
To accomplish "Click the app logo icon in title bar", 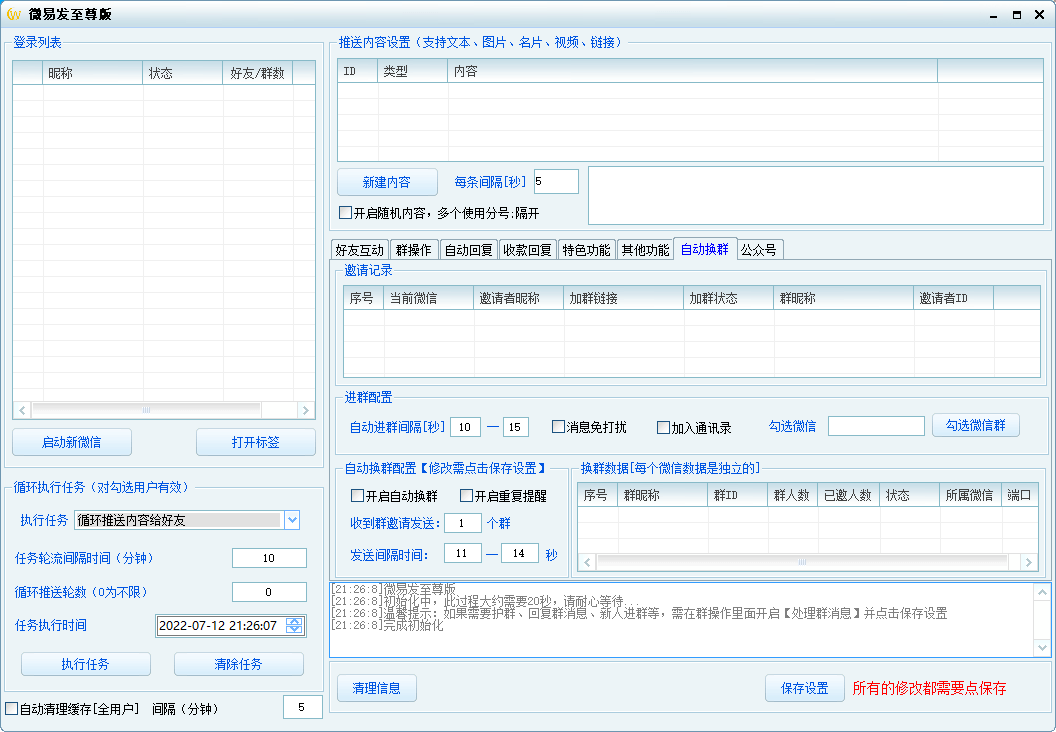I will coord(14,14).
